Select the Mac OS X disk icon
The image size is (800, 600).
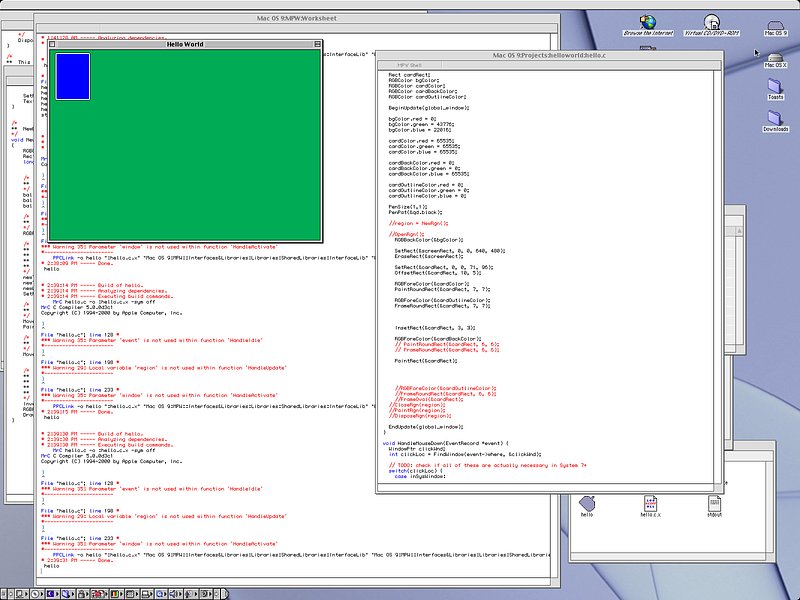click(x=776, y=60)
